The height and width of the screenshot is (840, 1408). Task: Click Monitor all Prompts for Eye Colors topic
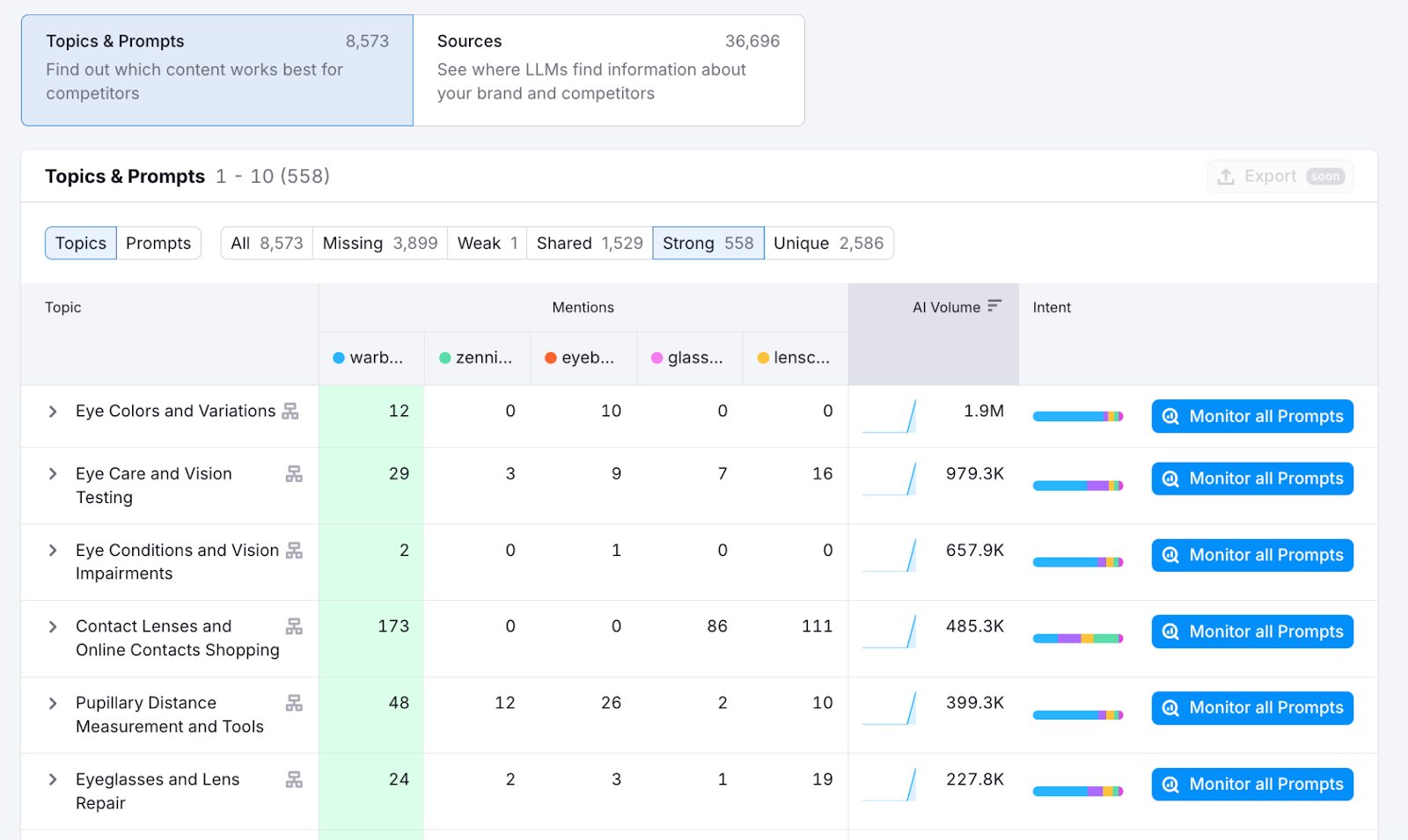point(1252,416)
